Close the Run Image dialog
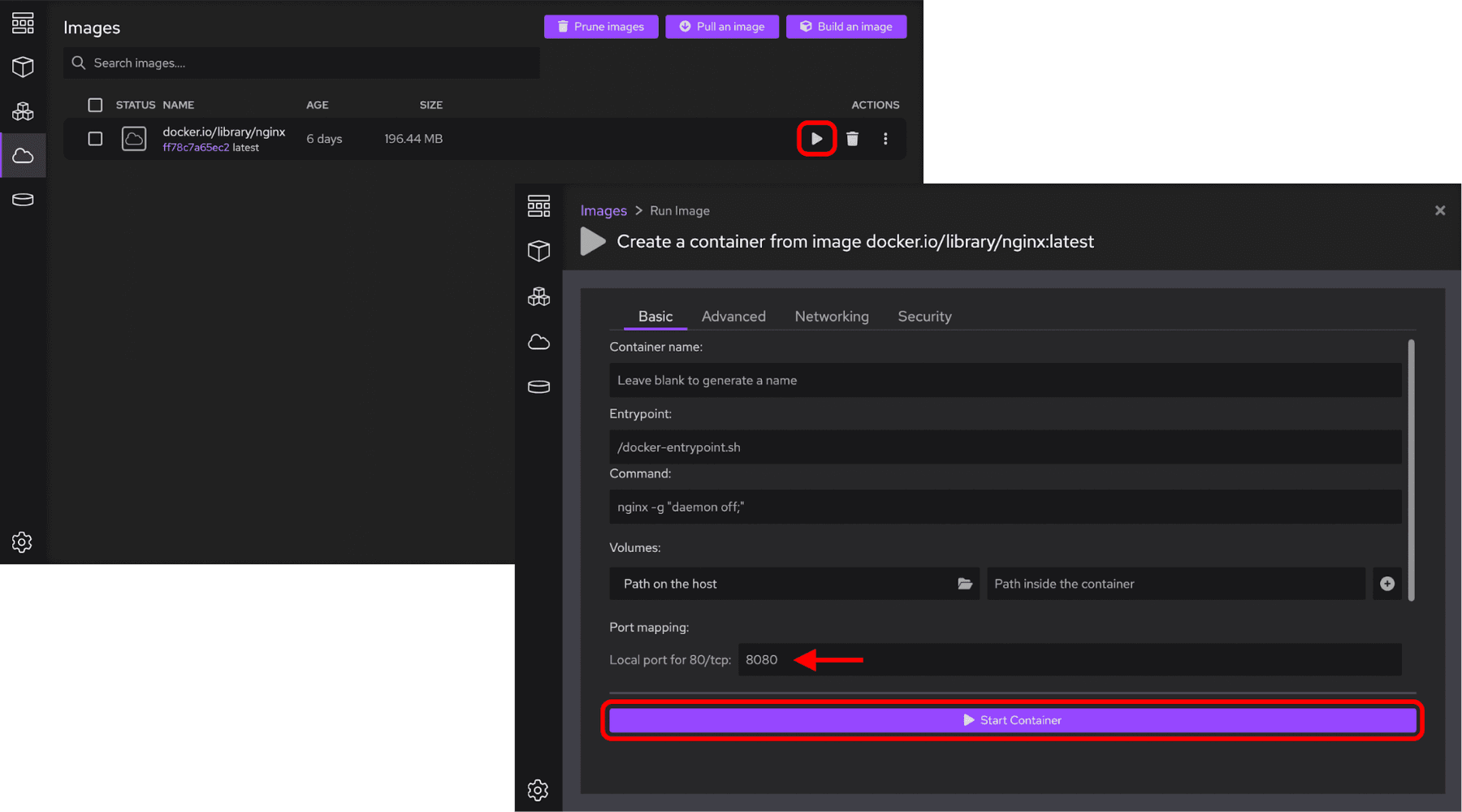The height and width of the screenshot is (812, 1462). click(1440, 210)
